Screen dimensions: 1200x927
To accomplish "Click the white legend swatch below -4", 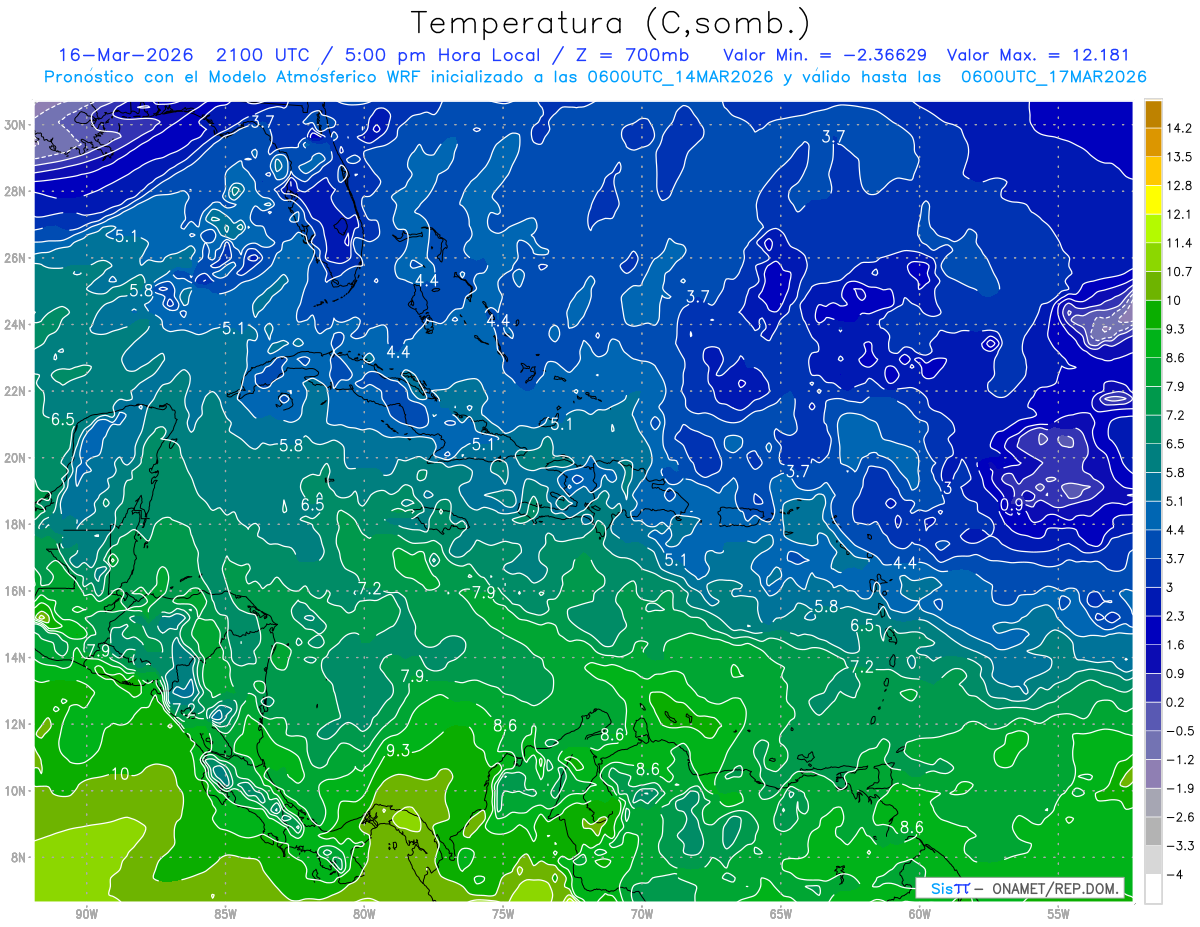I will pos(1153,889).
